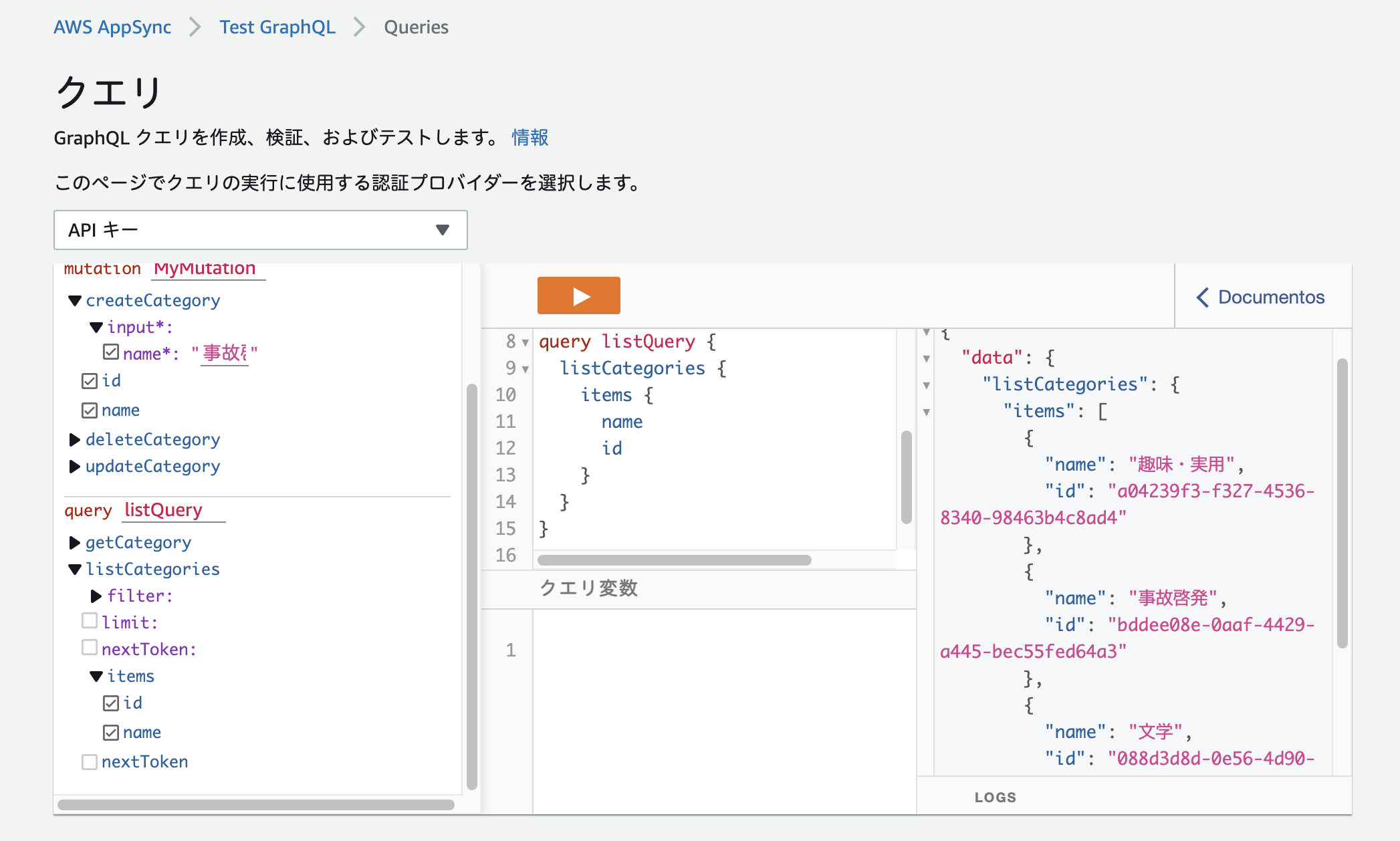This screenshot has height=841, width=1400.
Task: Open the LOGS section
Action: [x=996, y=797]
